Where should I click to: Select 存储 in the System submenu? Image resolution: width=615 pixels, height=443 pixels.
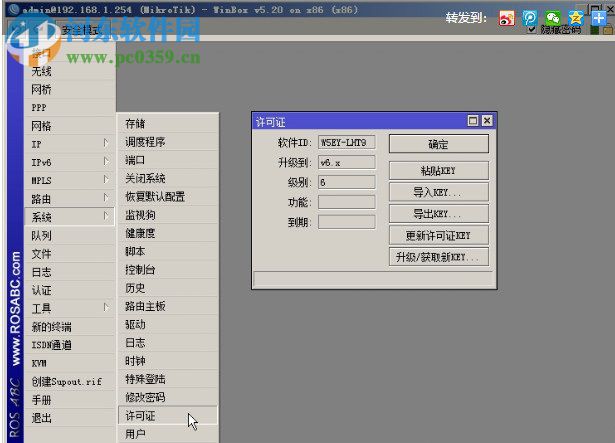[x=167, y=124]
